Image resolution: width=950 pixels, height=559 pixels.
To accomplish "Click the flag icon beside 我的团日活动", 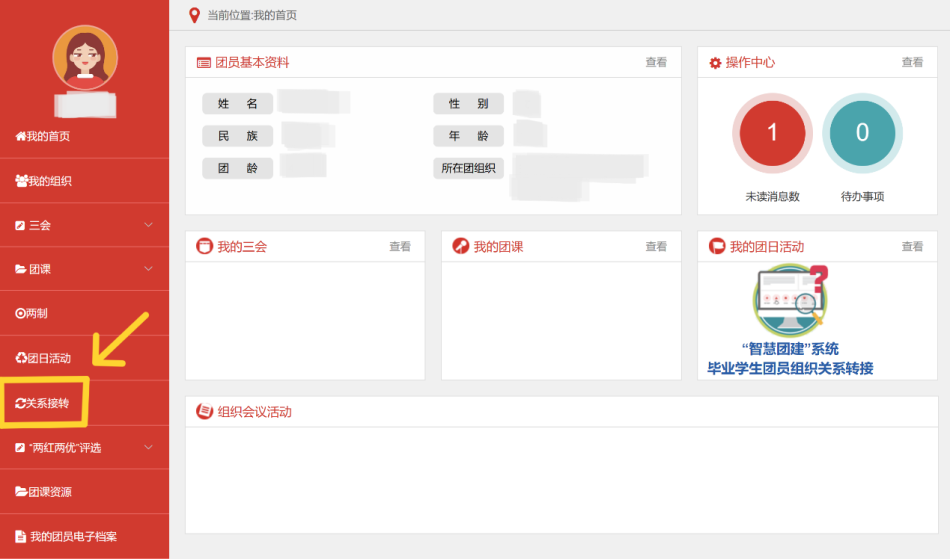I will coord(717,246).
